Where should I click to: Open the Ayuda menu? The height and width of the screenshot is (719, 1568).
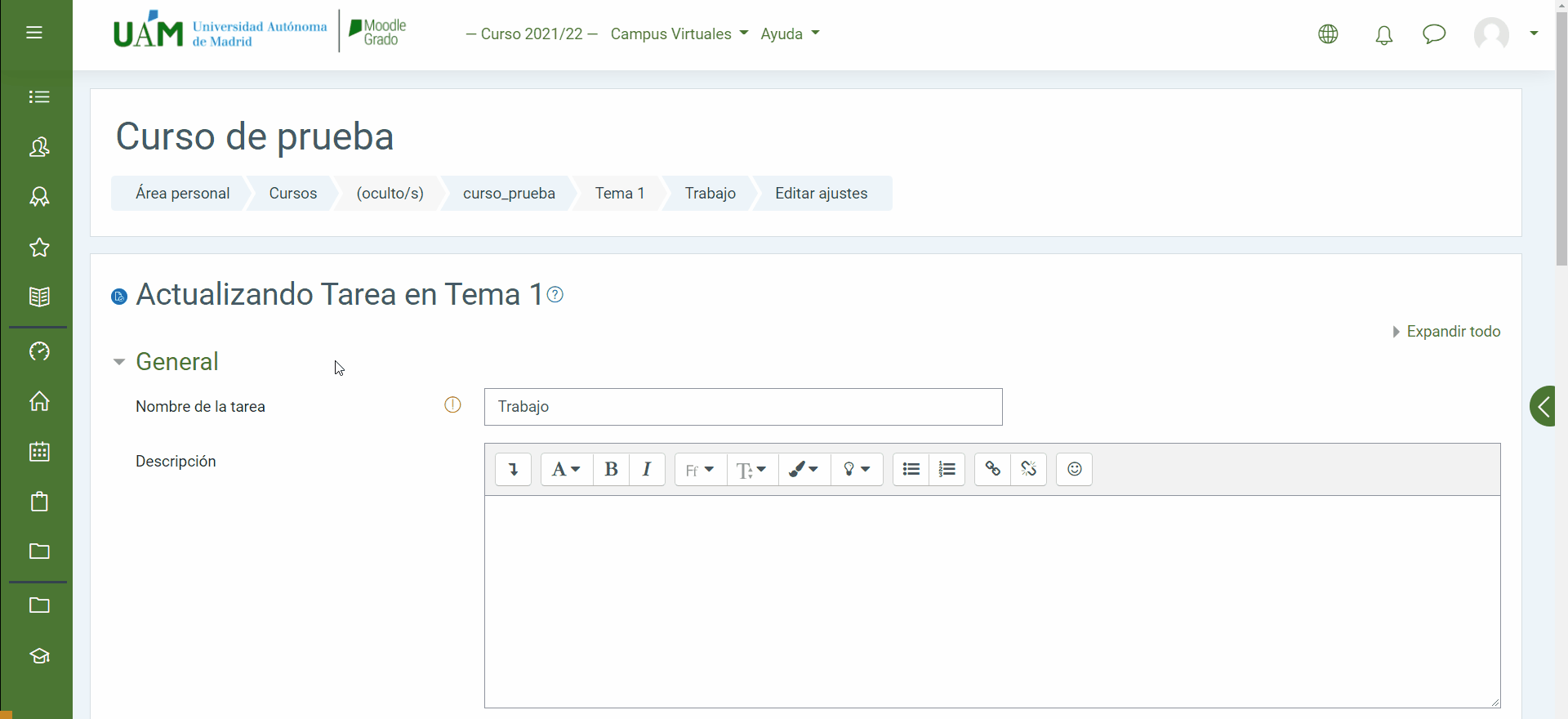[789, 34]
